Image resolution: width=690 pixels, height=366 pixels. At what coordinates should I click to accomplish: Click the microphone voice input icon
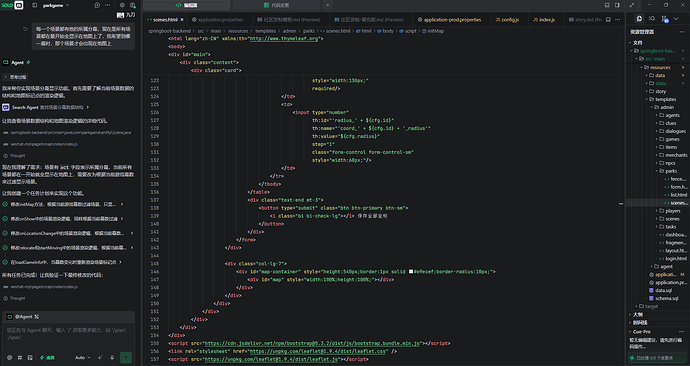[x=112, y=358]
